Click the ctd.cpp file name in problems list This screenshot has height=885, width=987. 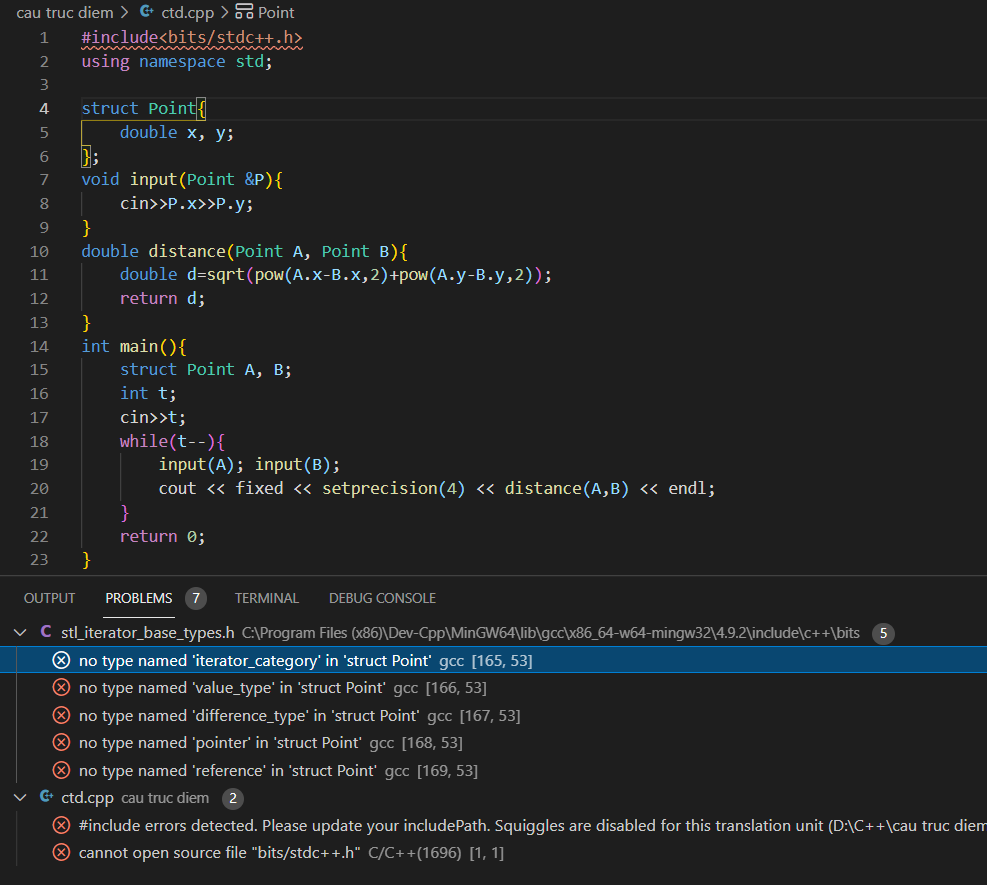tap(87, 798)
